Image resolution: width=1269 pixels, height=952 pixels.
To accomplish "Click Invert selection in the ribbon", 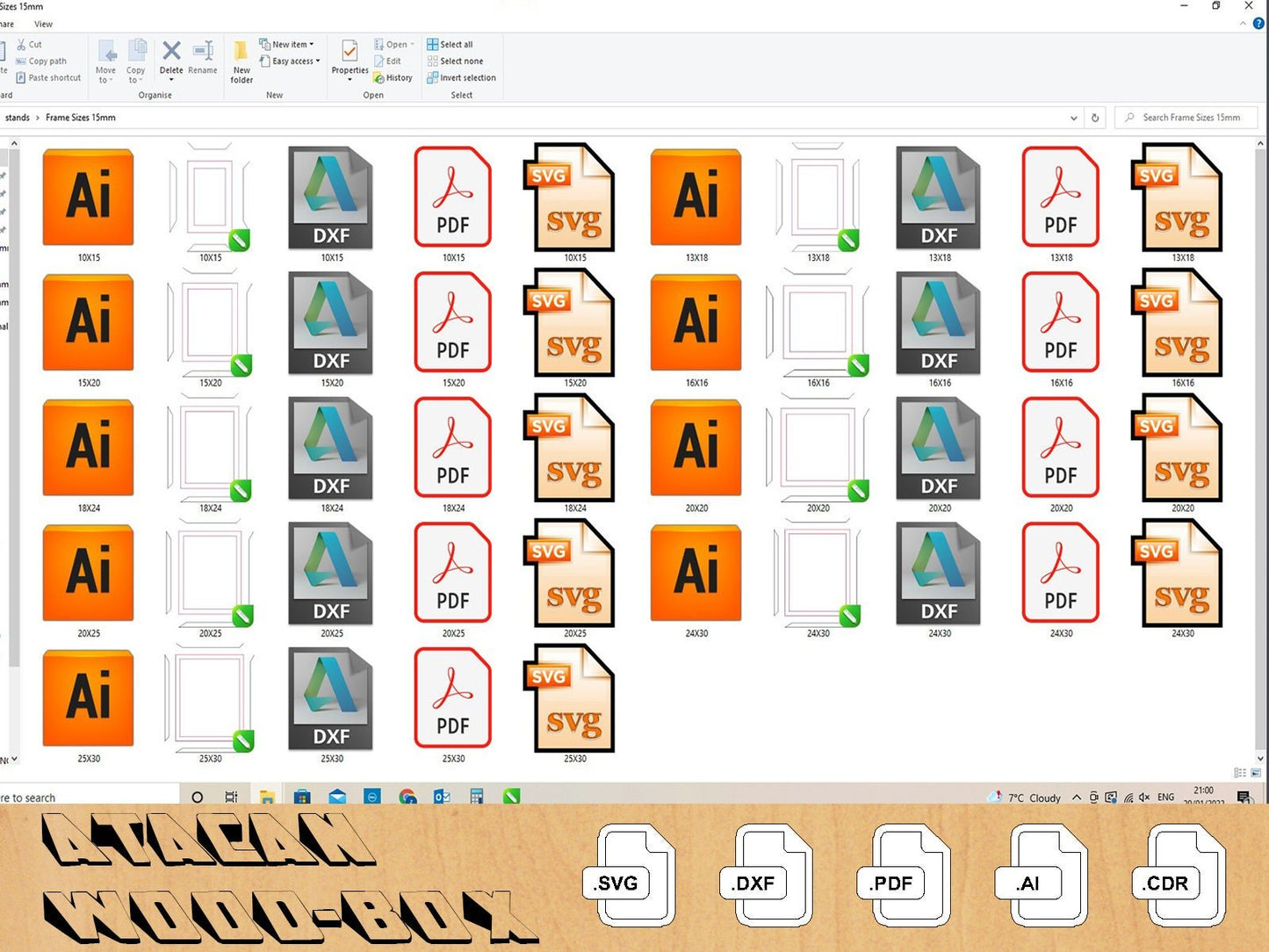I will pyautogui.click(x=461, y=78).
